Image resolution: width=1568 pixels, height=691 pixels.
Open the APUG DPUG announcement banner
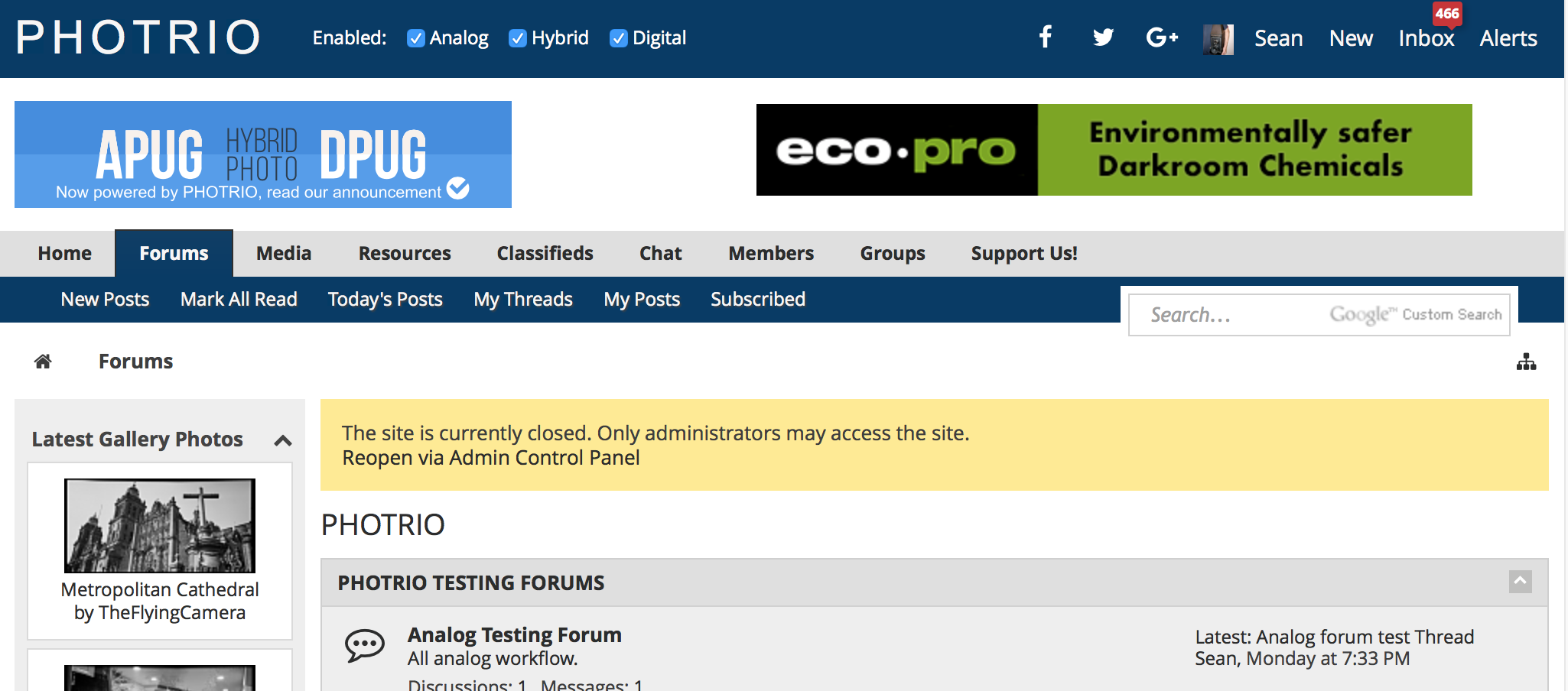263,154
